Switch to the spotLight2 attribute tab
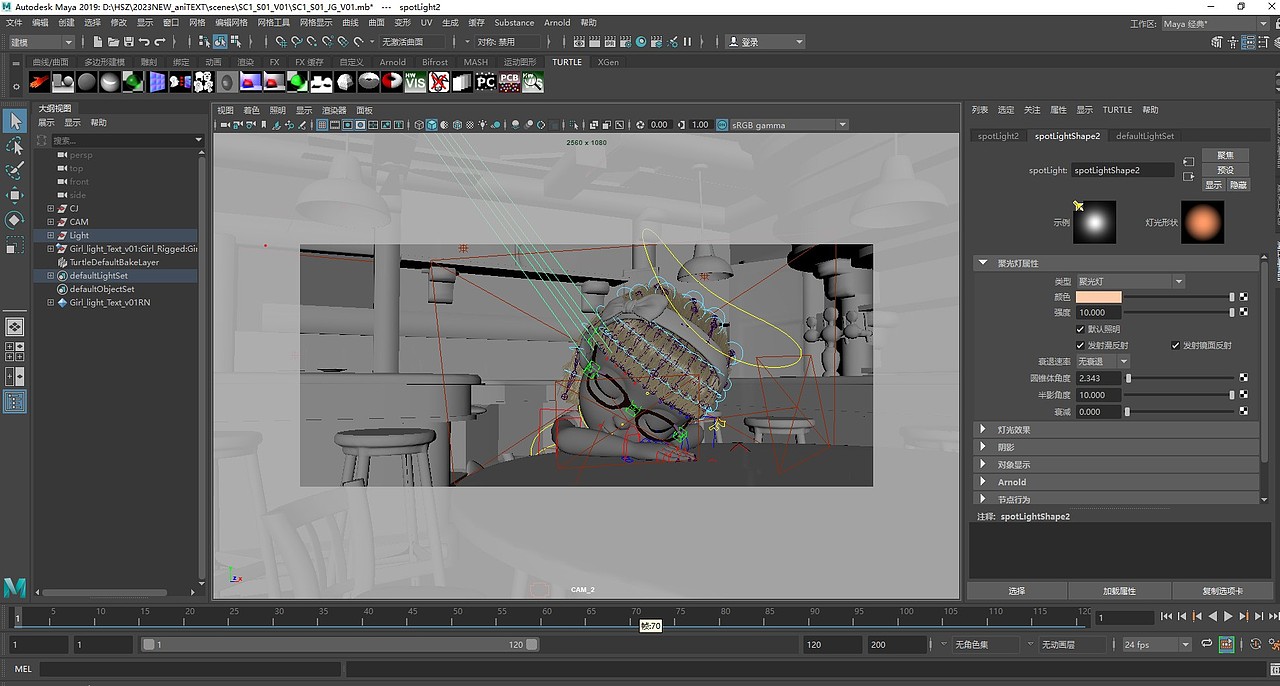1280x686 pixels. pyautogui.click(x=998, y=136)
